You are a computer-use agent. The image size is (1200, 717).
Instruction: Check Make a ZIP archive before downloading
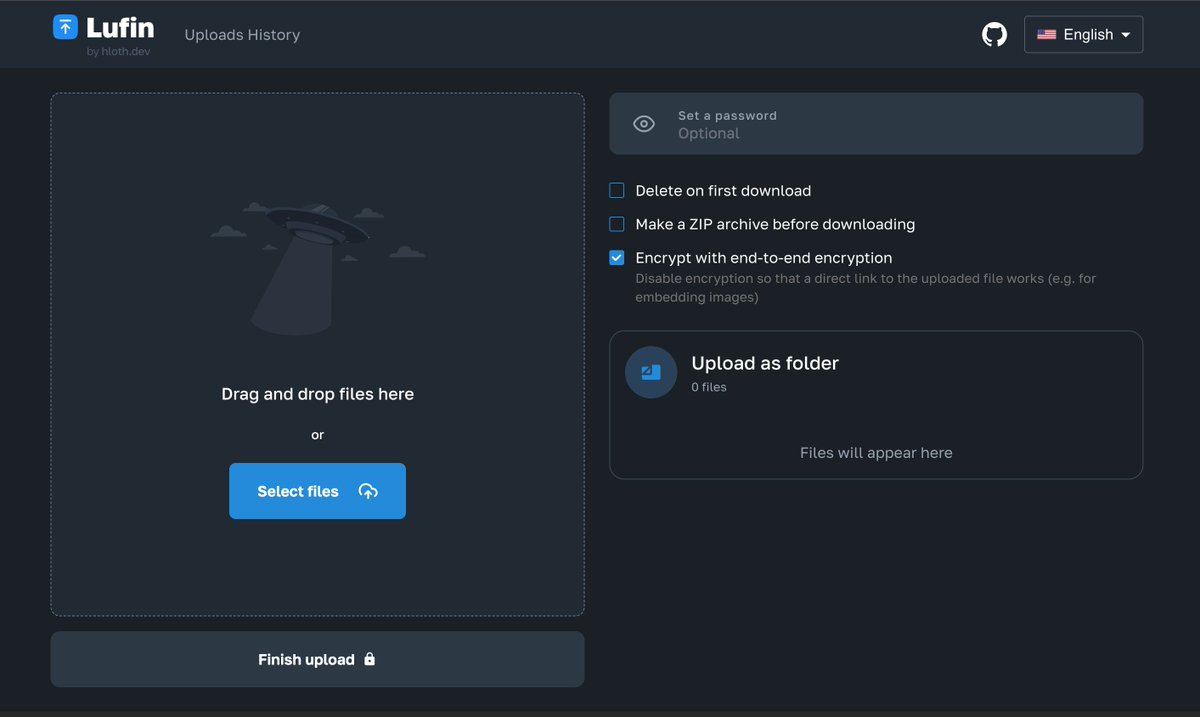[x=617, y=224]
